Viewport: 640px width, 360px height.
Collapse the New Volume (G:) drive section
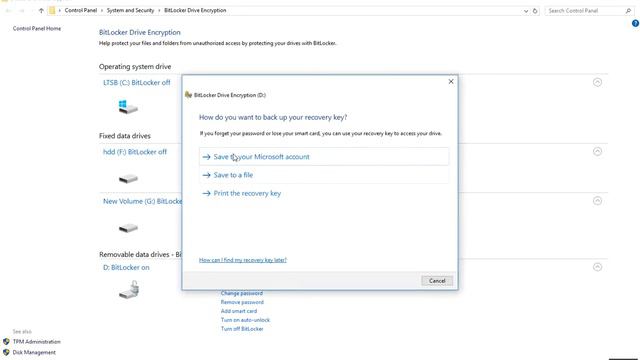tap(597, 201)
